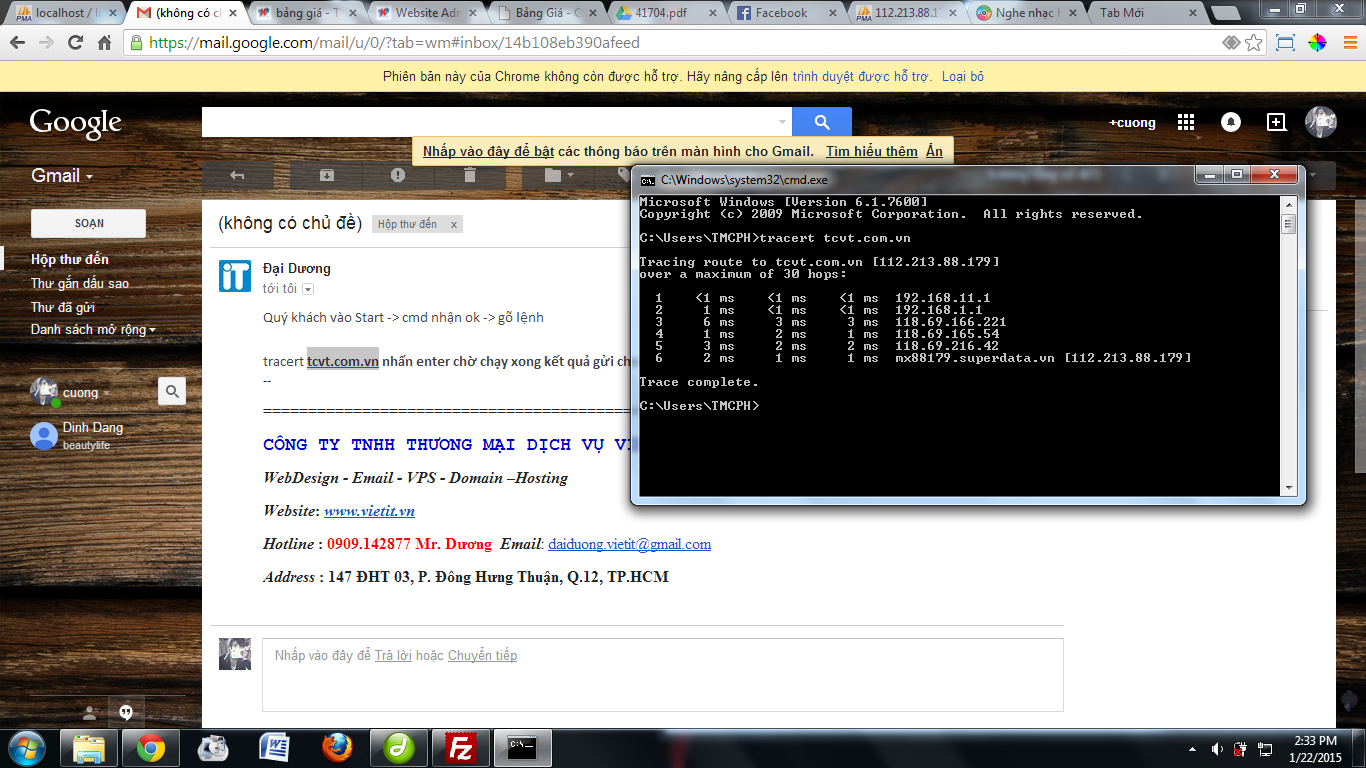Click the SOẠN compose button
The image size is (1366, 768).
click(x=89, y=223)
